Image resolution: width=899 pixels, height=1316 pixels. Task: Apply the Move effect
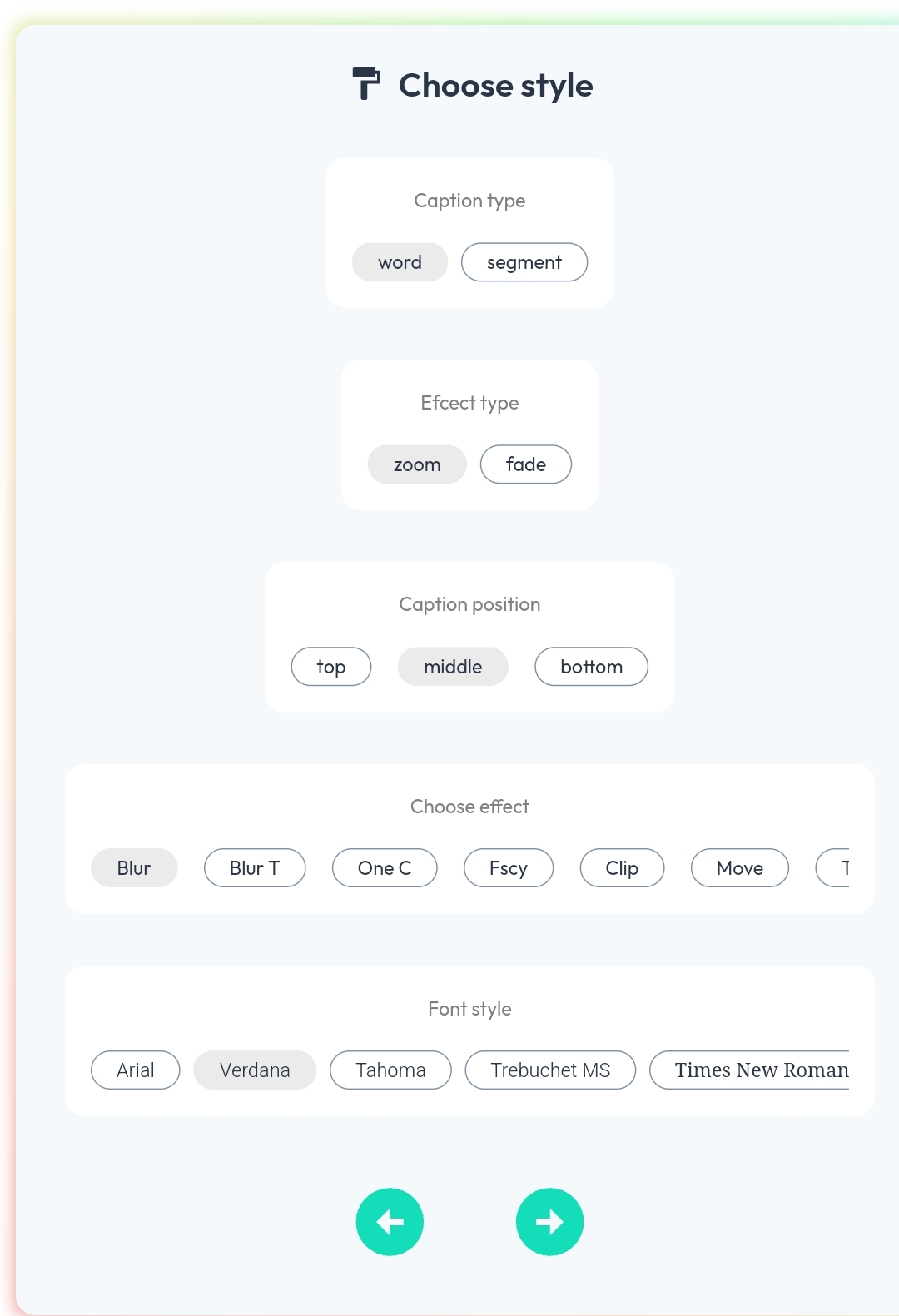(x=740, y=868)
